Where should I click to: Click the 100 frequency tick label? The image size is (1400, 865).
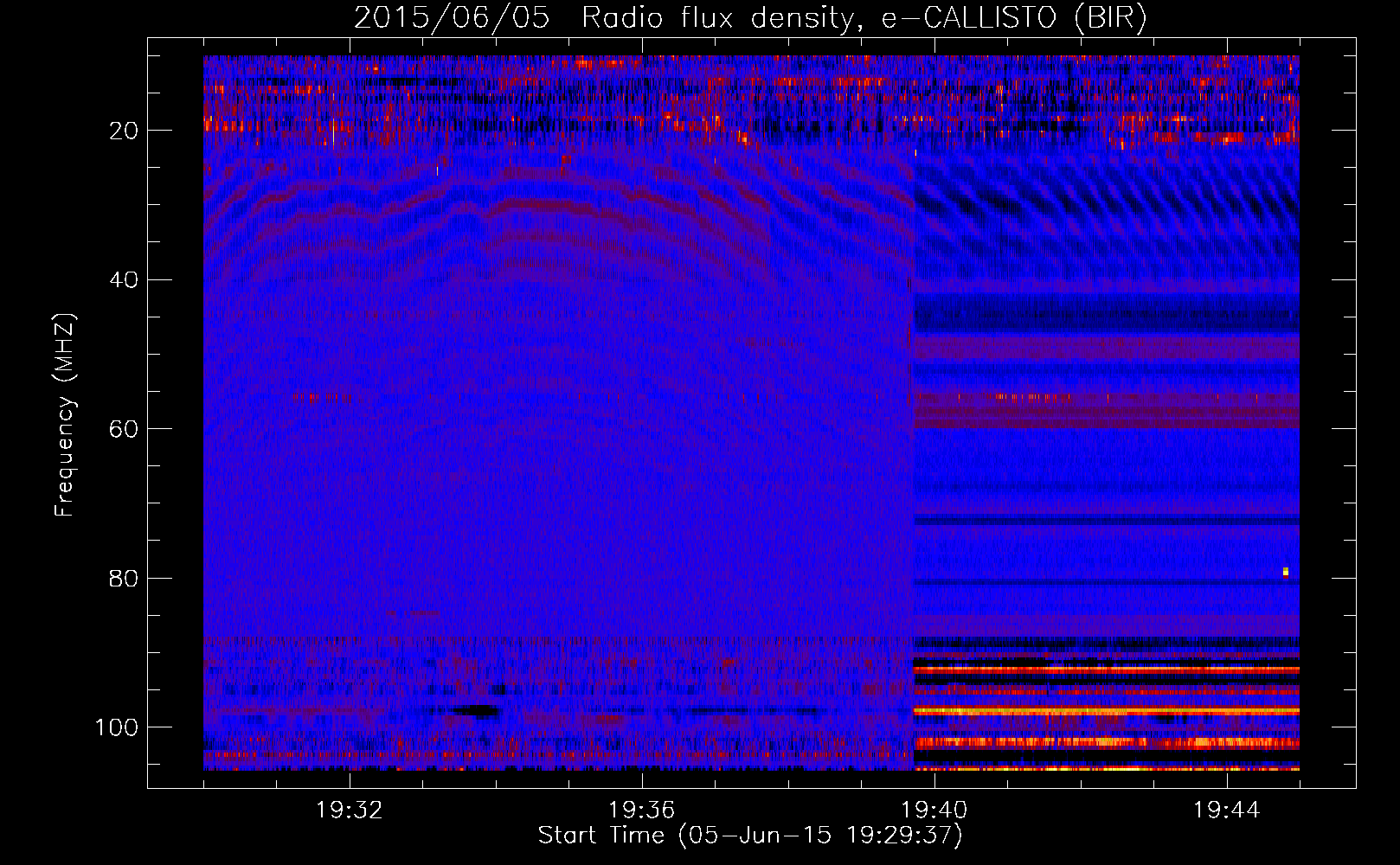point(117,727)
